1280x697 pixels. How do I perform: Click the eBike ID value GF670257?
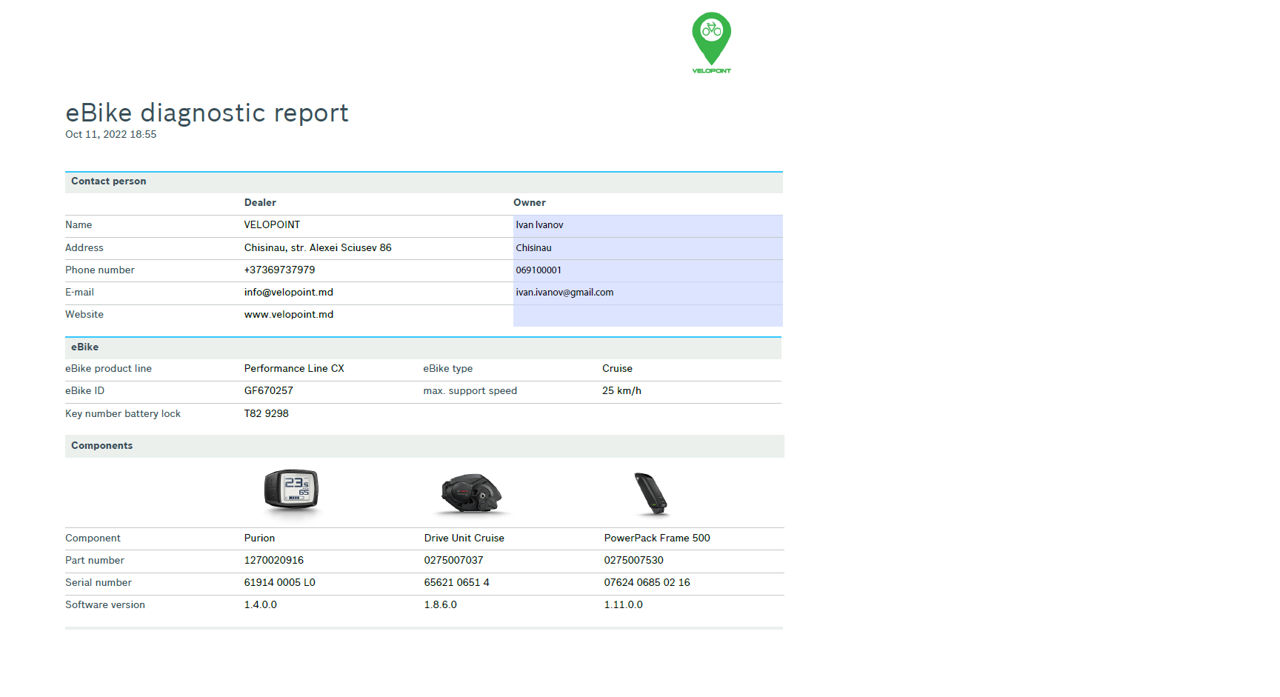pos(269,391)
